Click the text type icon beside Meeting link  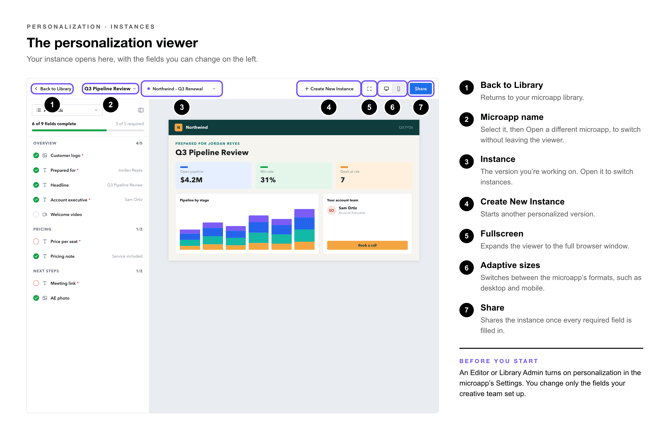(x=44, y=283)
